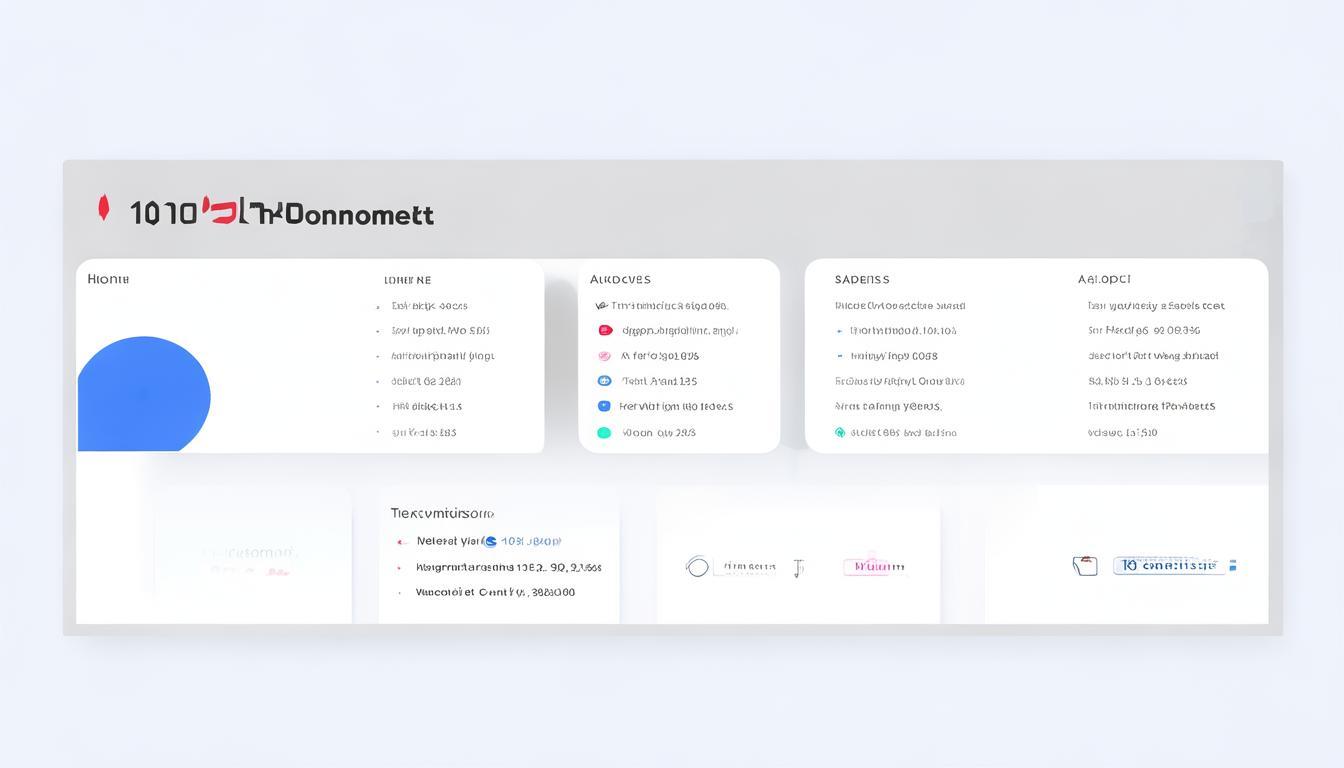Click the solid blue square icon in Alkdcves
Viewport: 1344px width, 768px height.
tap(604, 406)
